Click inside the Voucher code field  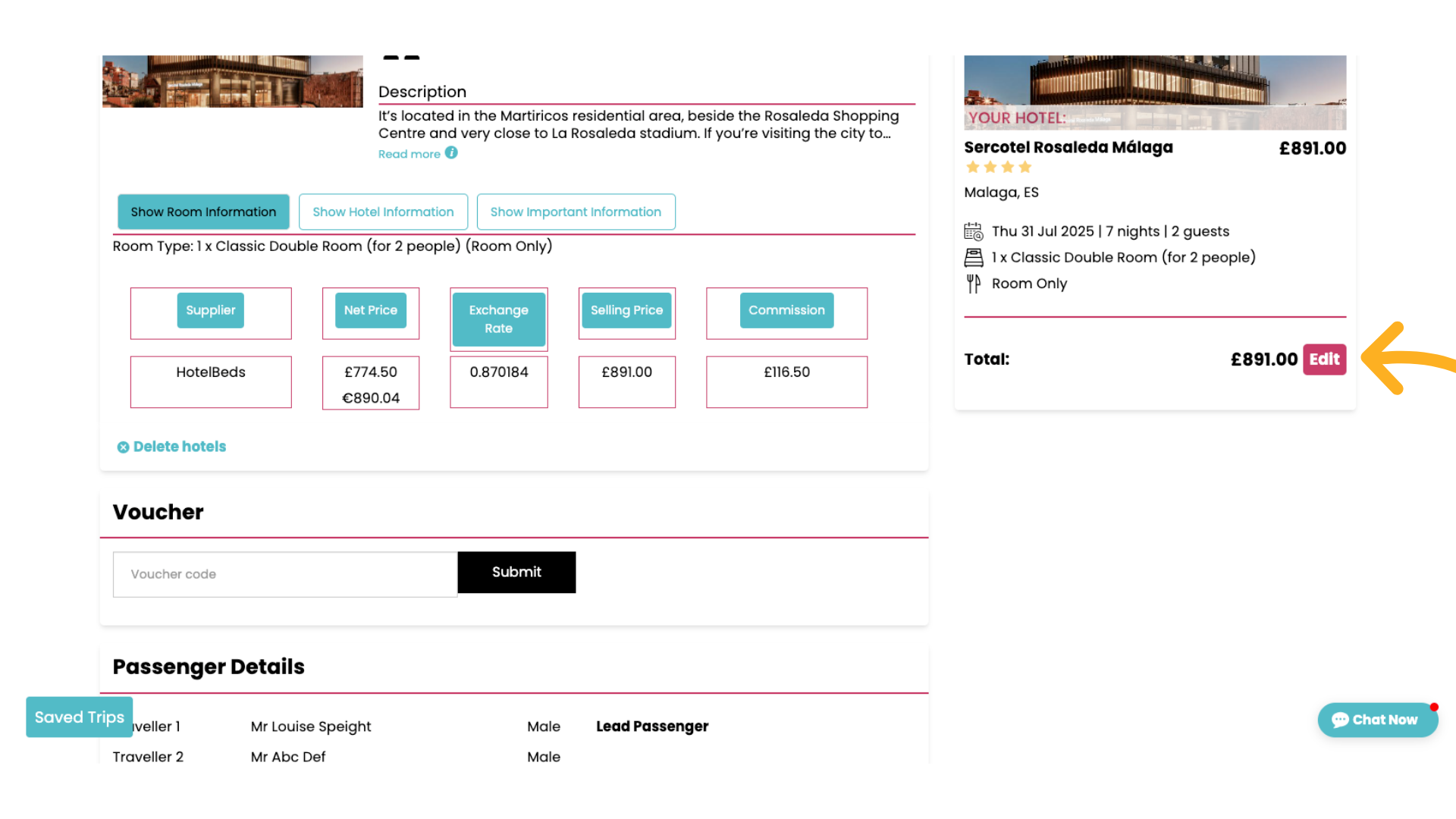pyautogui.click(x=284, y=574)
